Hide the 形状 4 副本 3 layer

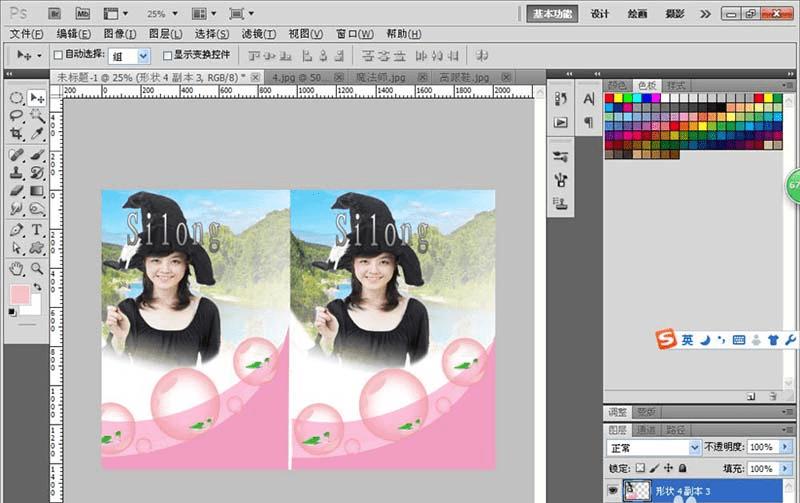point(613,491)
